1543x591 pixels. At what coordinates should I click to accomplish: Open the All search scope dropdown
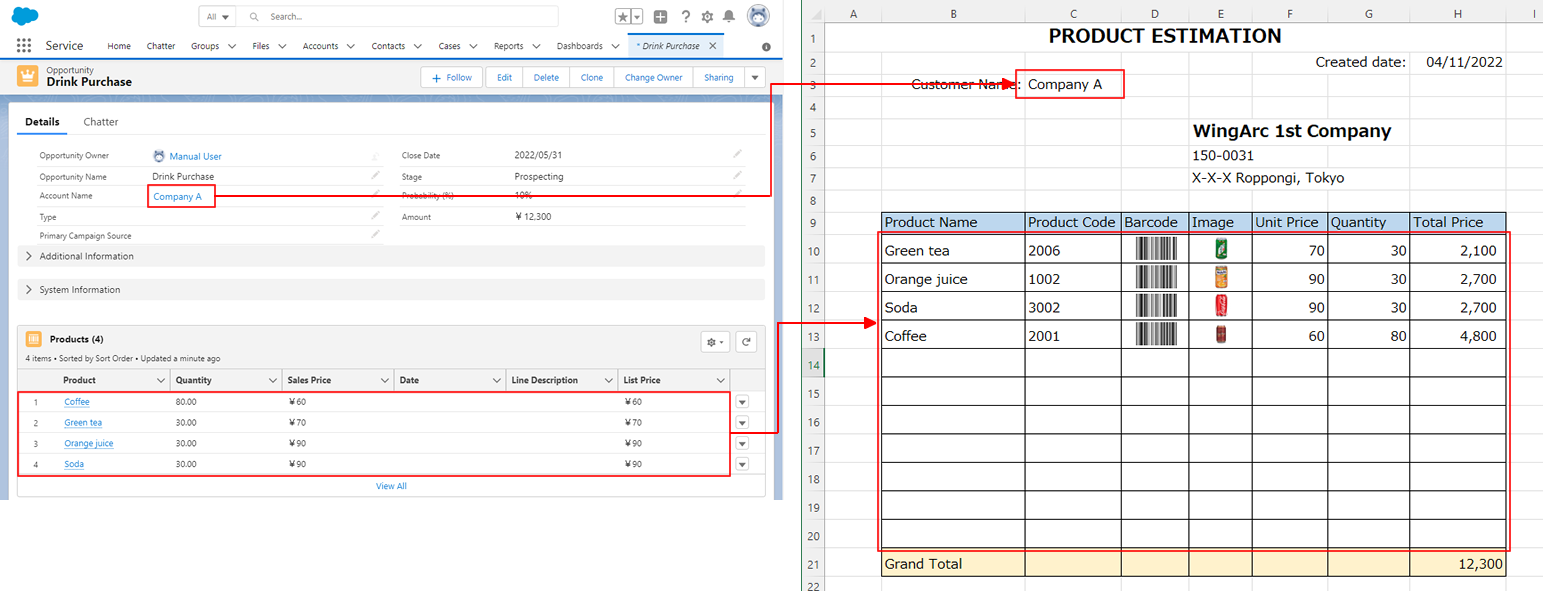(217, 17)
